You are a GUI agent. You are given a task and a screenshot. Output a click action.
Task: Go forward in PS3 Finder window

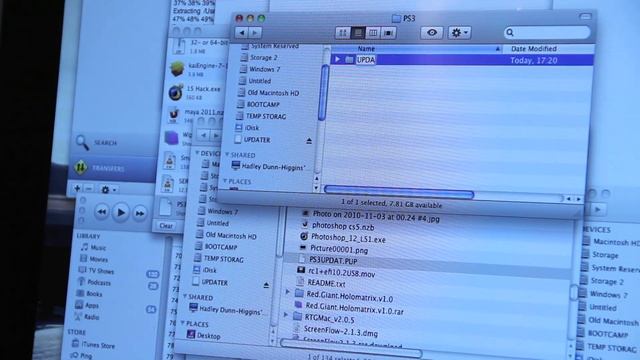point(255,33)
